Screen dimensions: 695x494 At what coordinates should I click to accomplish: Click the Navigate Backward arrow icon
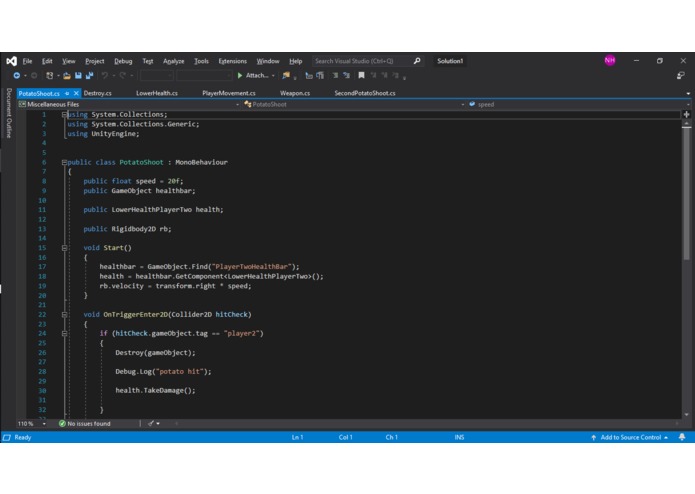tap(17, 76)
